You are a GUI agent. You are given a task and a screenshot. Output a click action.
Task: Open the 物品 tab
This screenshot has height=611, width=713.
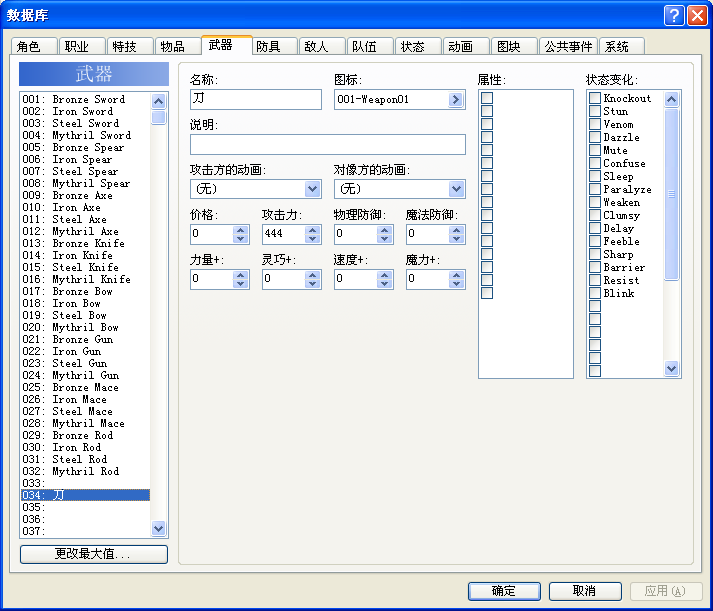pos(178,46)
